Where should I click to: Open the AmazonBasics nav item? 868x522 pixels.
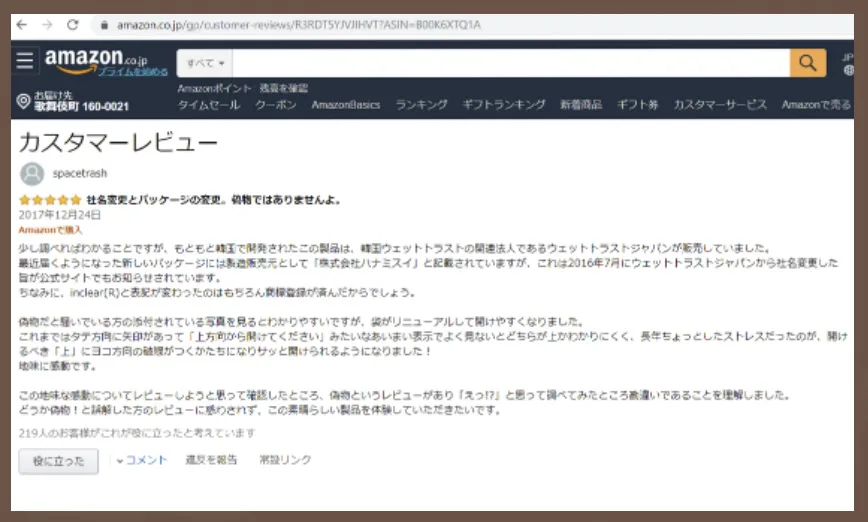[x=346, y=105]
